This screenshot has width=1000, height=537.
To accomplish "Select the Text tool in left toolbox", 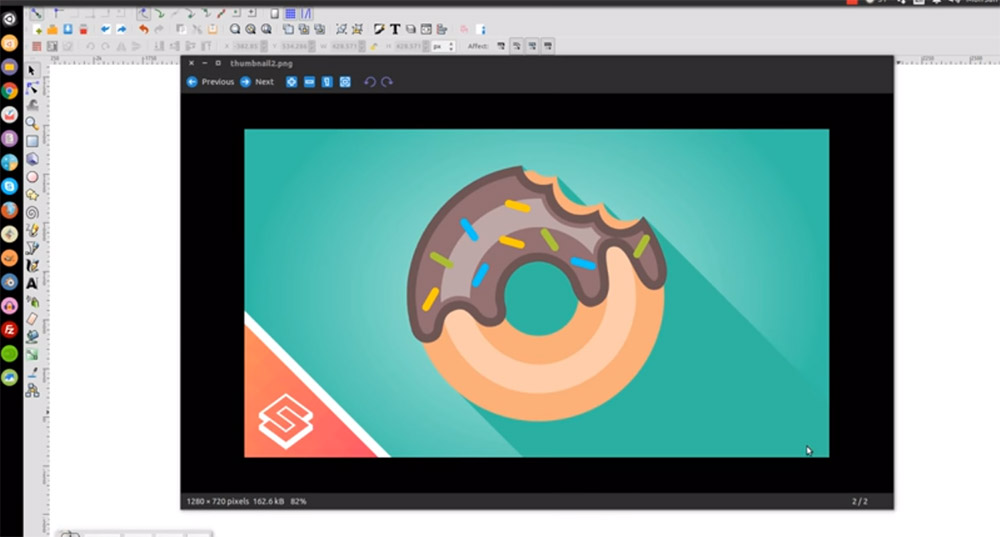I will tap(32, 284).
